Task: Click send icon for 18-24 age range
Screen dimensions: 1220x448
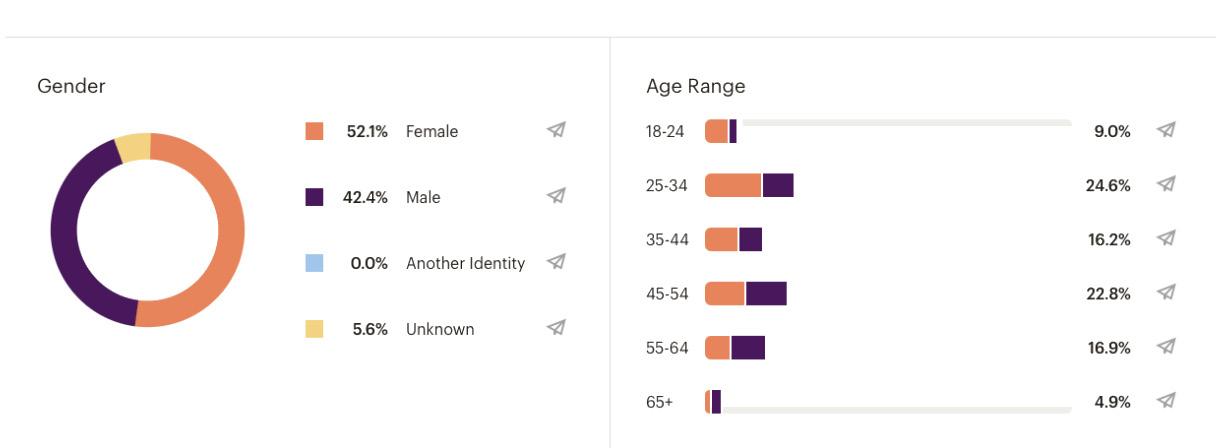Action: pyautogui.click(x=1165, y=130)
